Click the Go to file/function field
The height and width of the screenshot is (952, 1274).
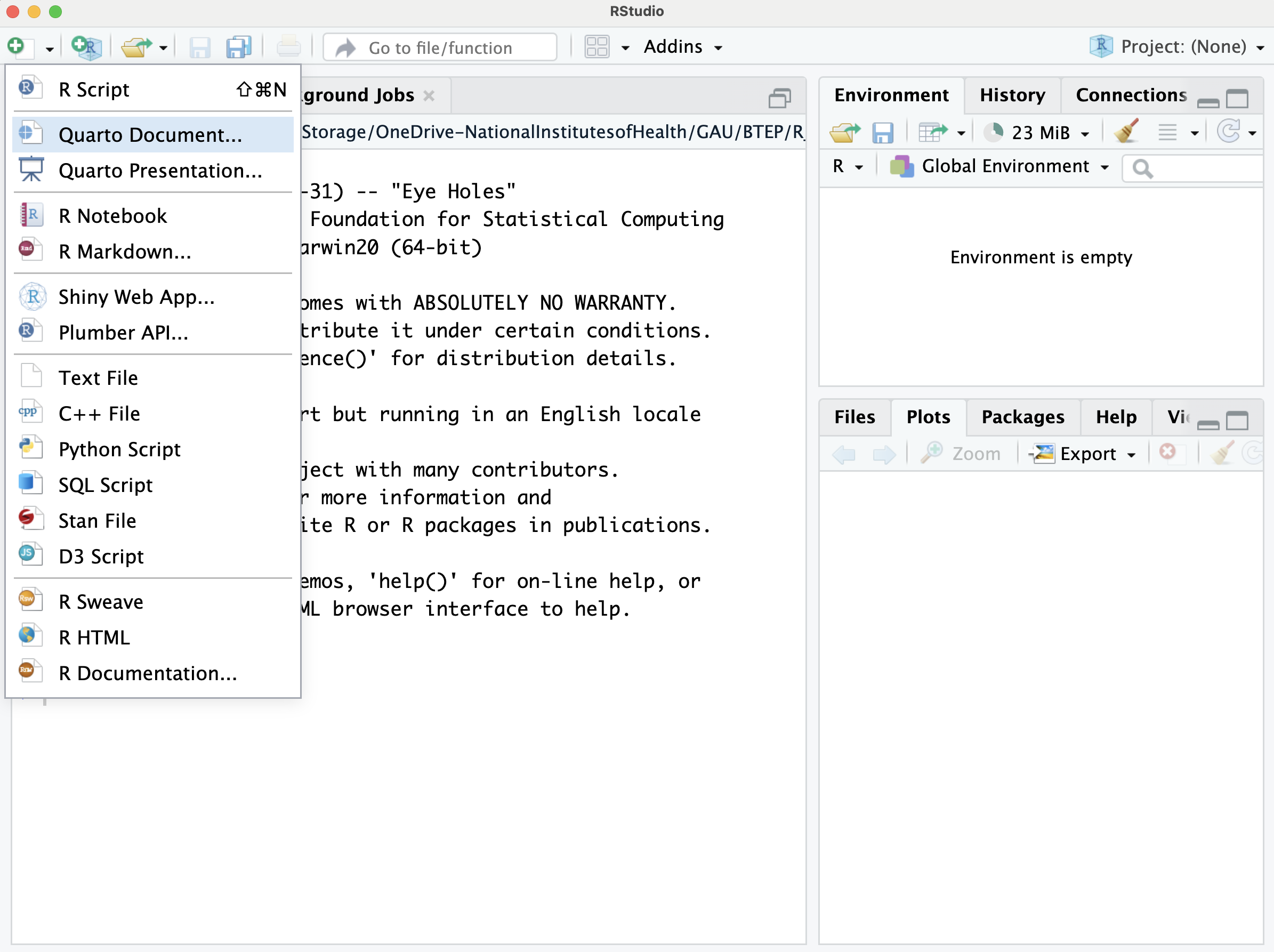click(441, 47)
